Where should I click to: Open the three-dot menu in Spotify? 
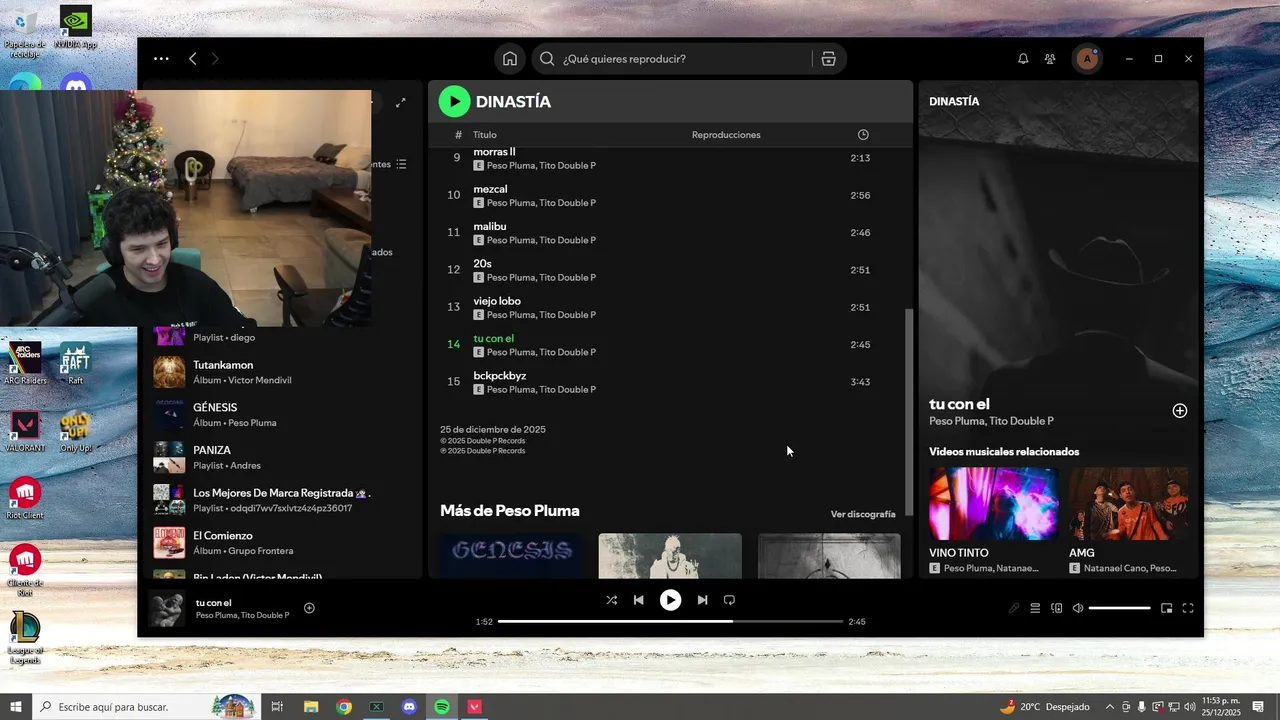tap(161, 59)
